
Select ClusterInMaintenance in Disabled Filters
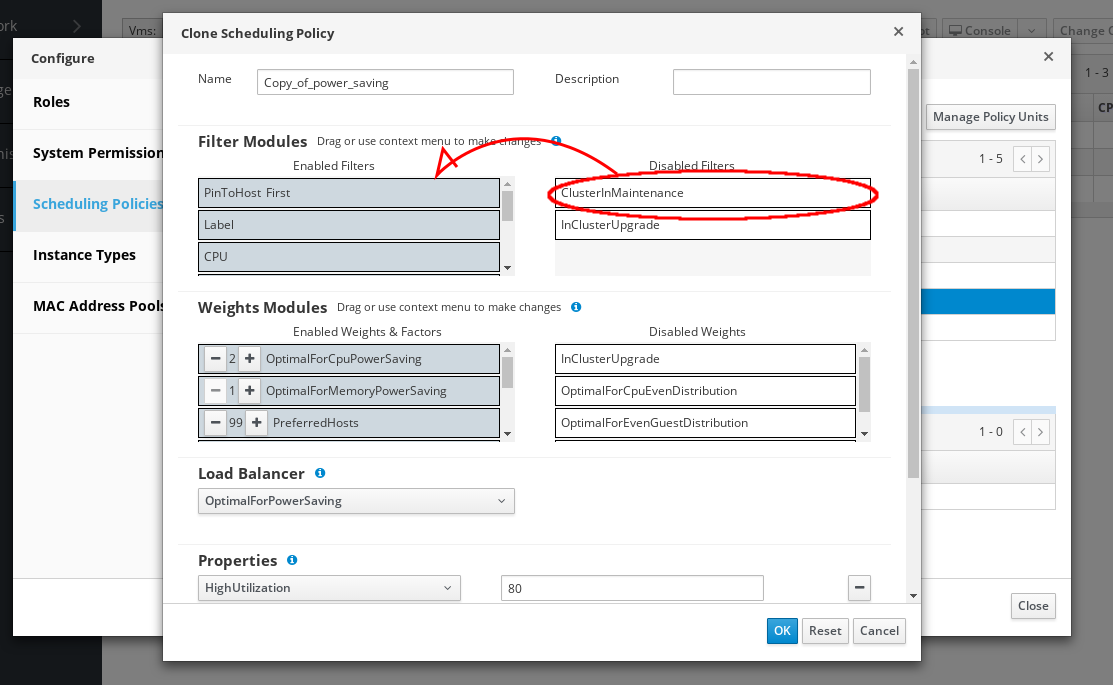pos(712,193)
